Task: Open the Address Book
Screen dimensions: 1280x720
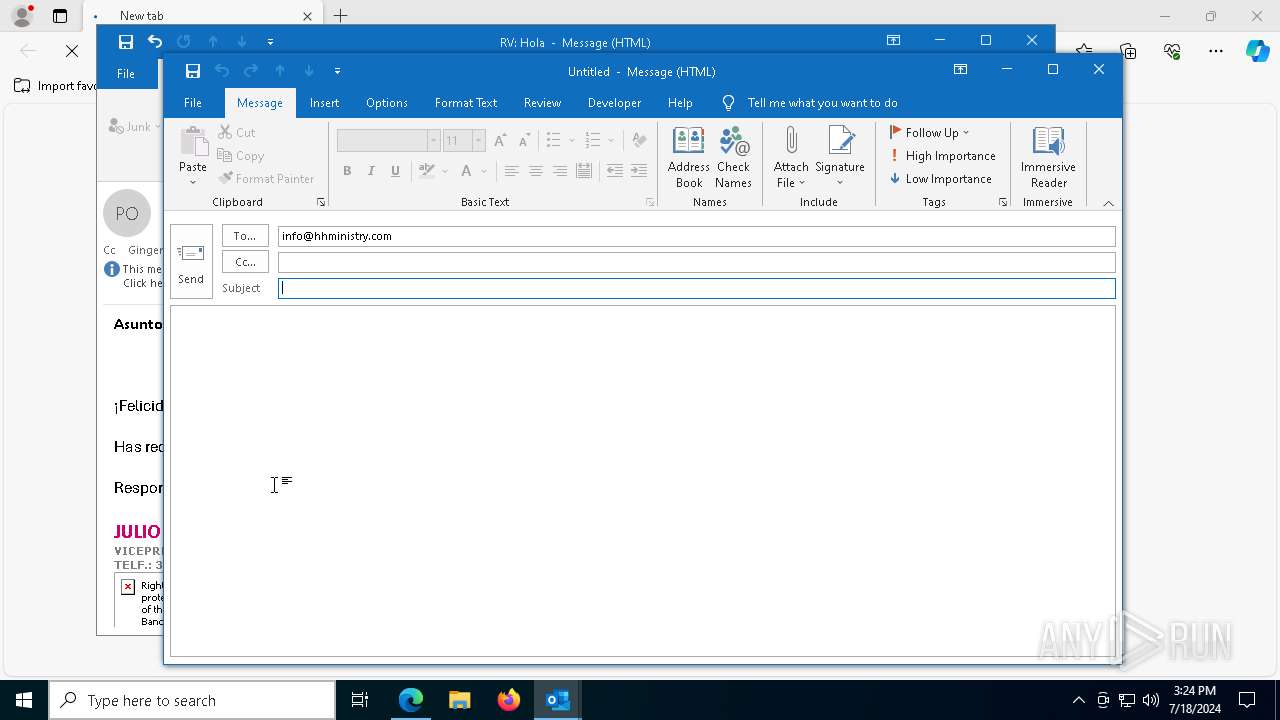Action: [x=689, y=157]
